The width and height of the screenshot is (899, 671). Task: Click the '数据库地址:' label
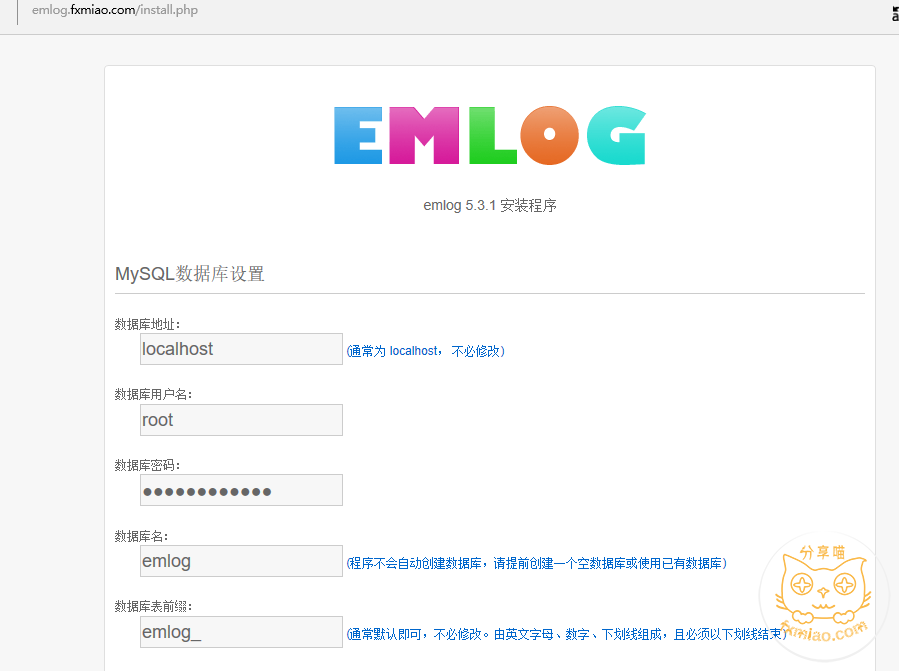[x=147, y=325]
